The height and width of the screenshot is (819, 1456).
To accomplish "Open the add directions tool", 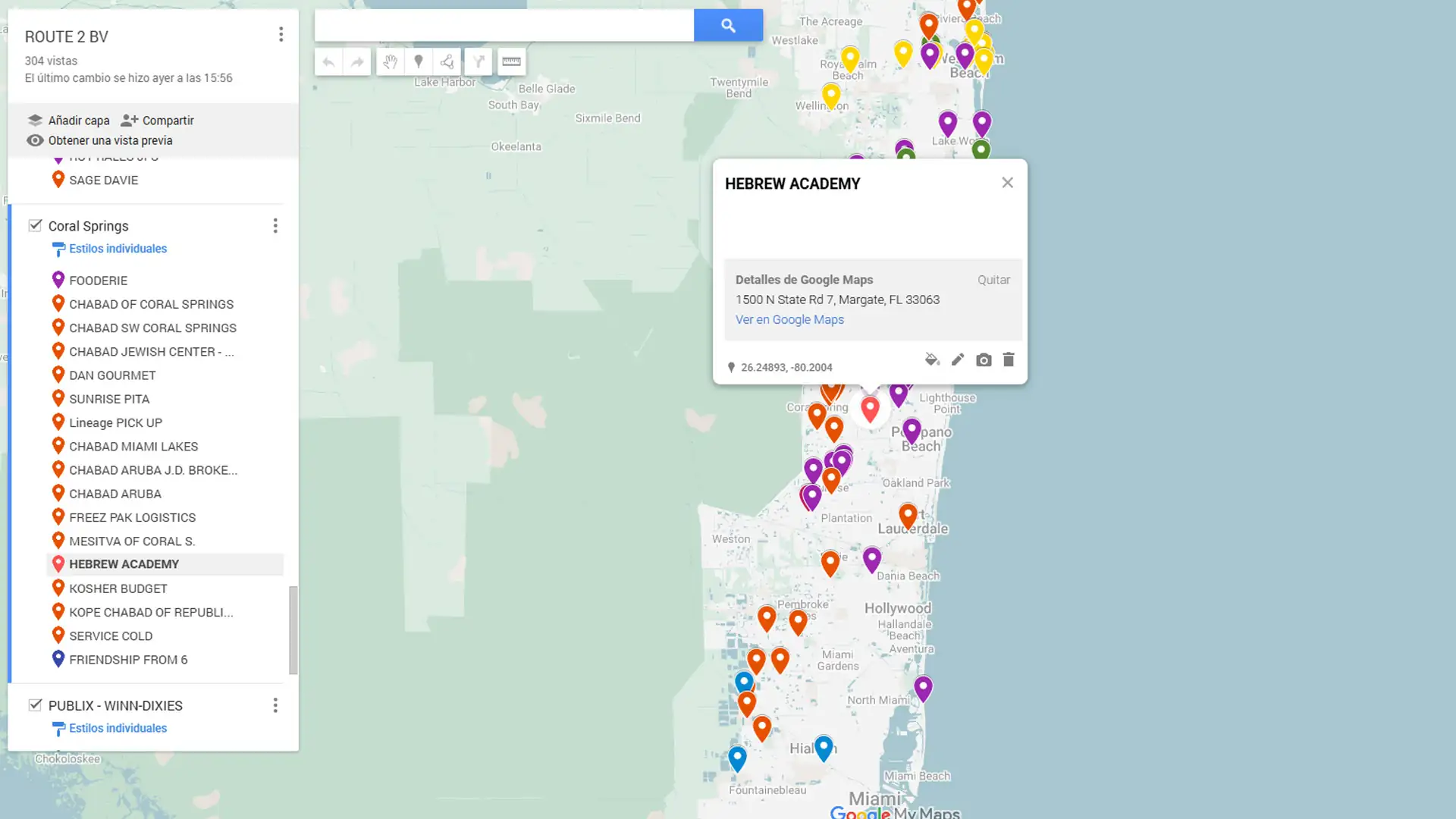I will (x=479, y=61).
